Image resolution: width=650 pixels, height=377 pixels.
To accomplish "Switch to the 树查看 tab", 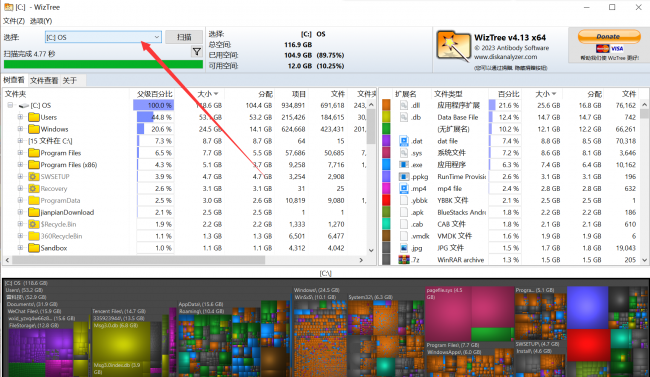I will tap(14, 80).
